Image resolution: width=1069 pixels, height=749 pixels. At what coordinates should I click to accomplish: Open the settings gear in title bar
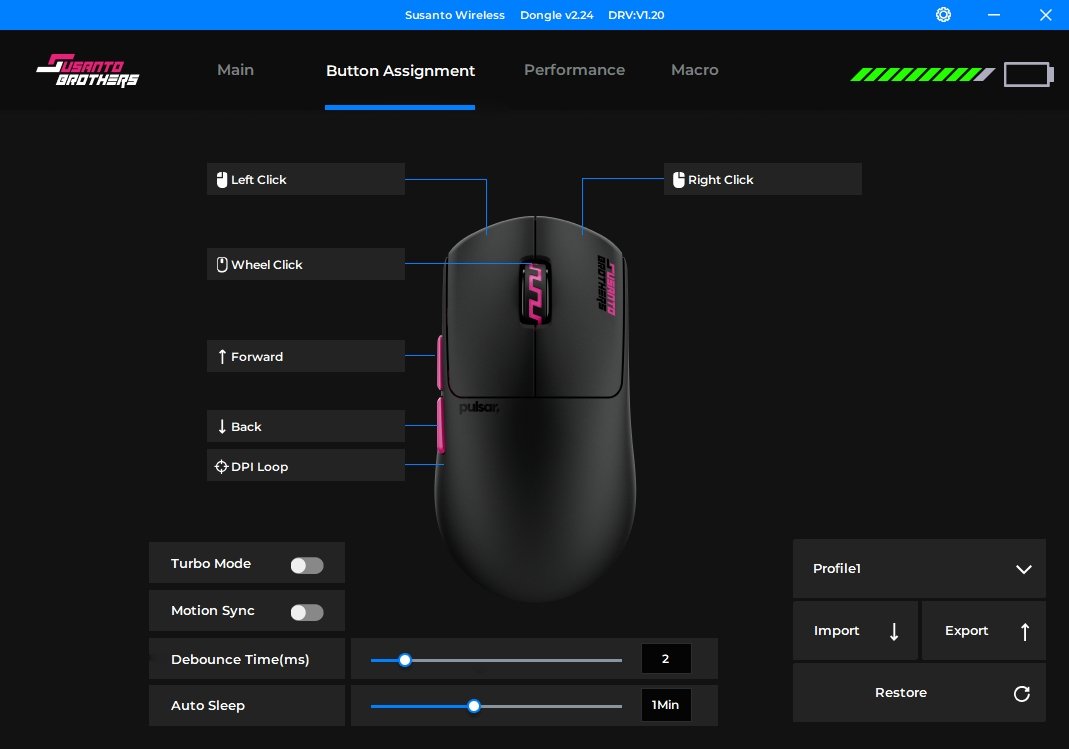pos(944,14)
